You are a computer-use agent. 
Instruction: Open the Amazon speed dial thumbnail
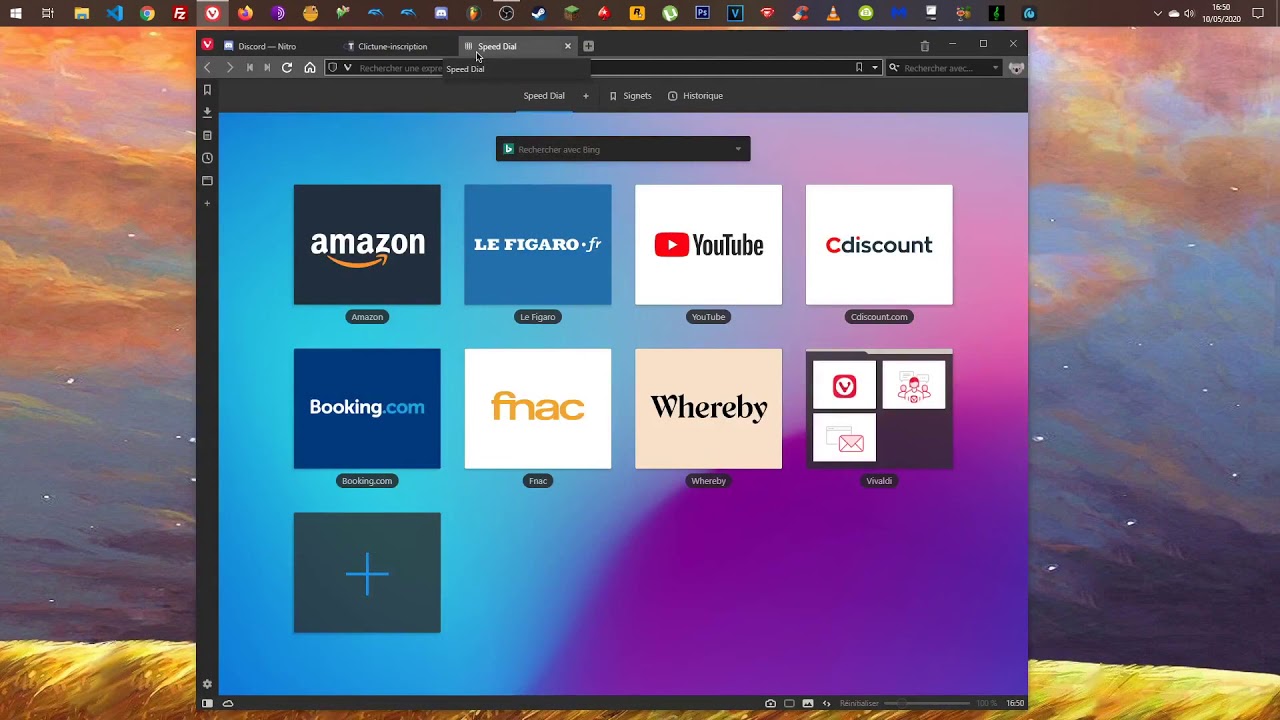pos(367,245)
